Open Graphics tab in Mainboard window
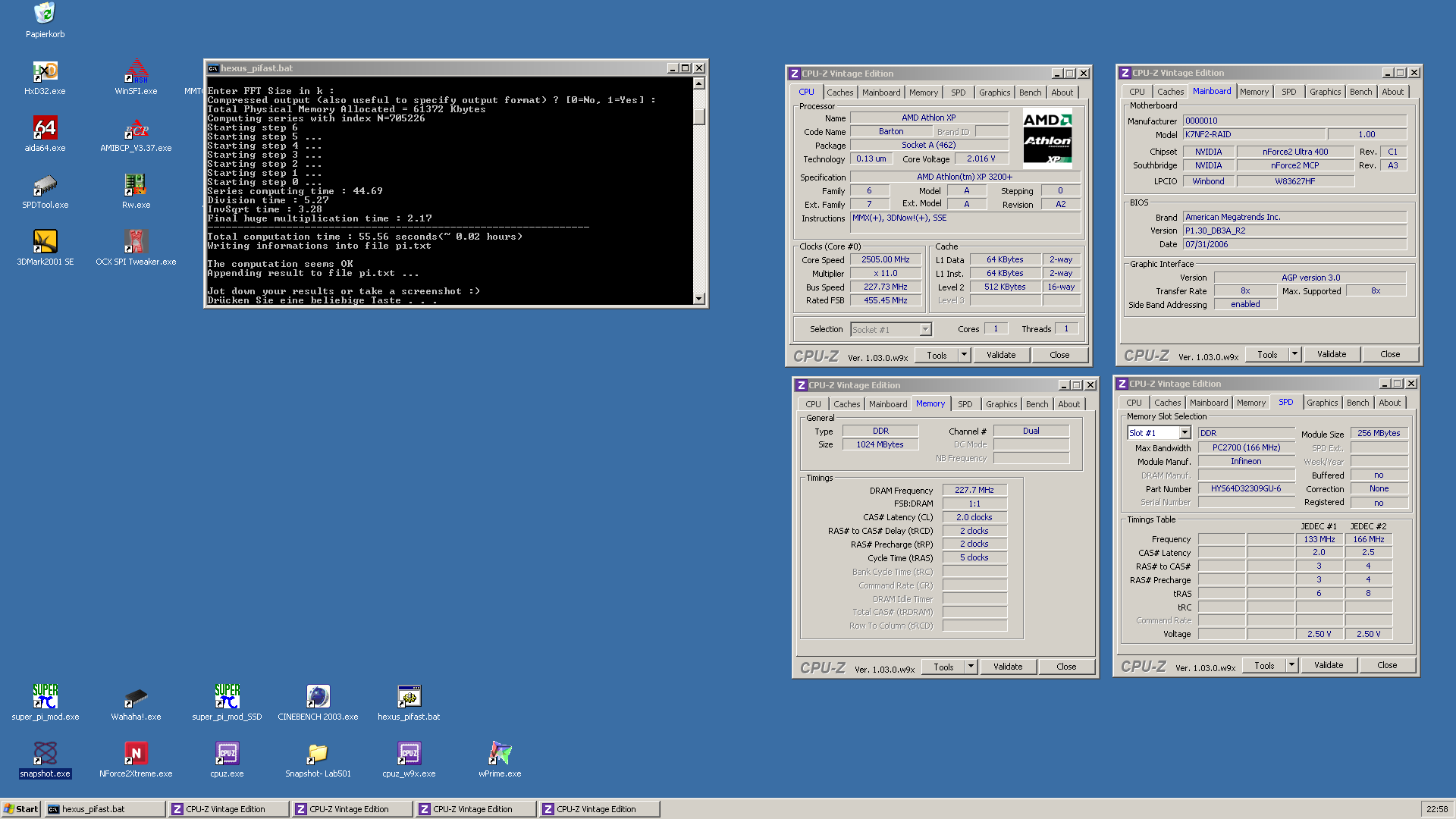 1325,92
